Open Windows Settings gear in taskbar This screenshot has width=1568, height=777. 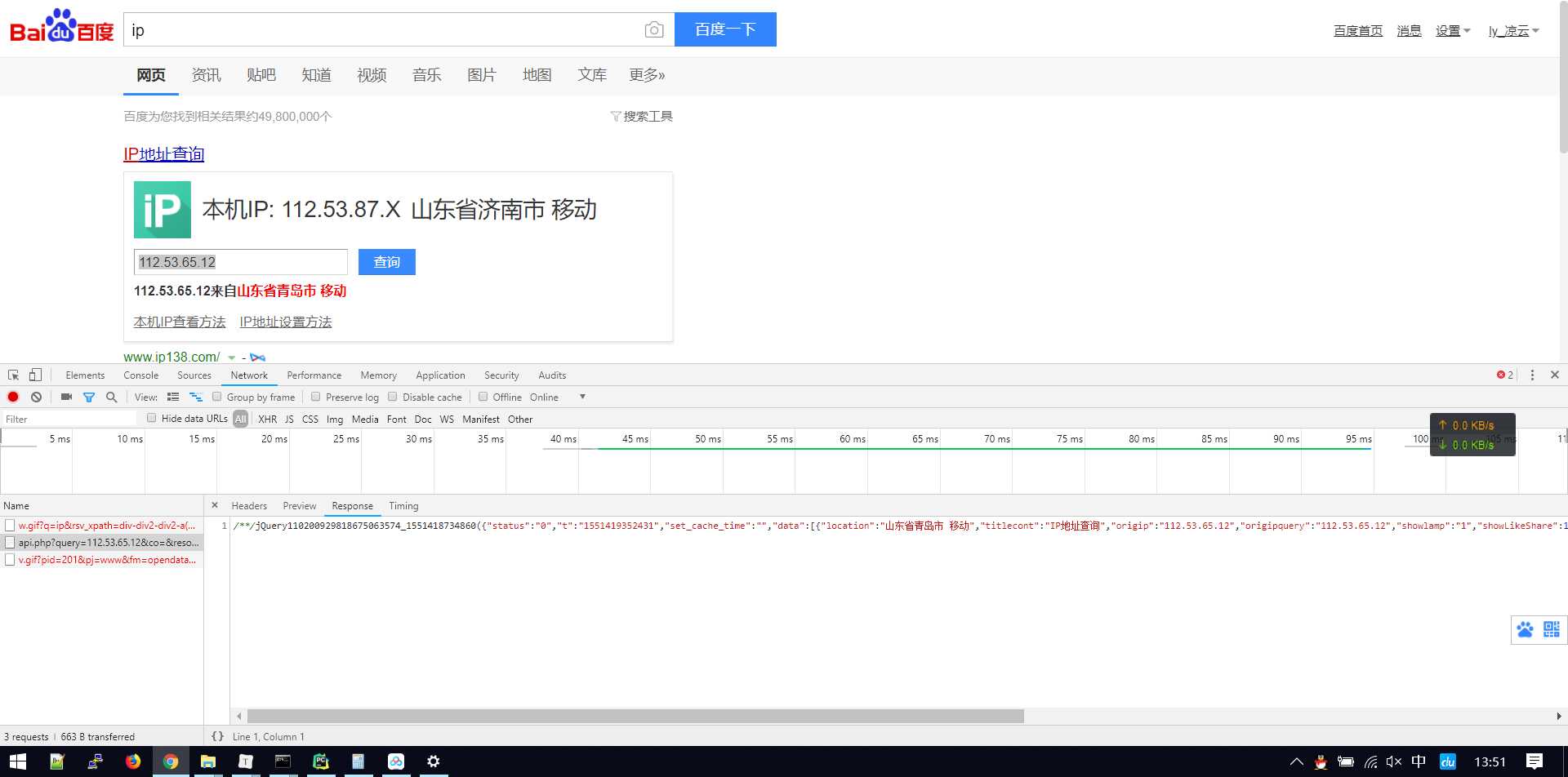434,761
